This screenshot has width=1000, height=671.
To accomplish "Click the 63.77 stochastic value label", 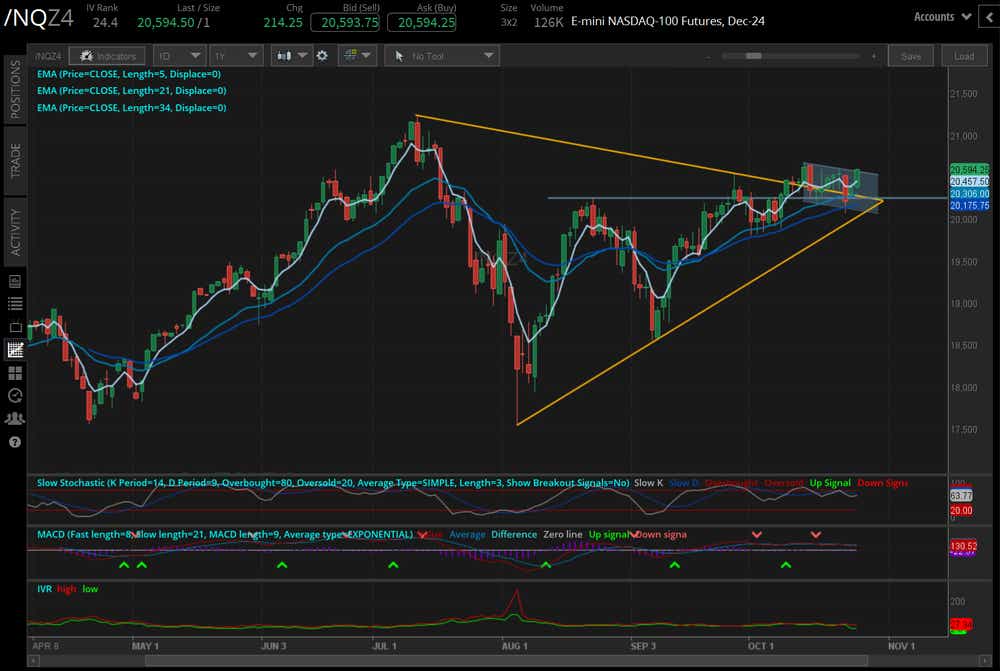I will (x=960, y=496).
